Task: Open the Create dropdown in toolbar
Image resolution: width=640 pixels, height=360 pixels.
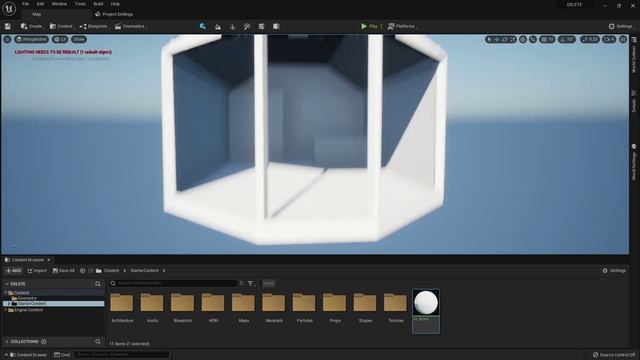Action: pyautogui.click(x=32, y=27)
